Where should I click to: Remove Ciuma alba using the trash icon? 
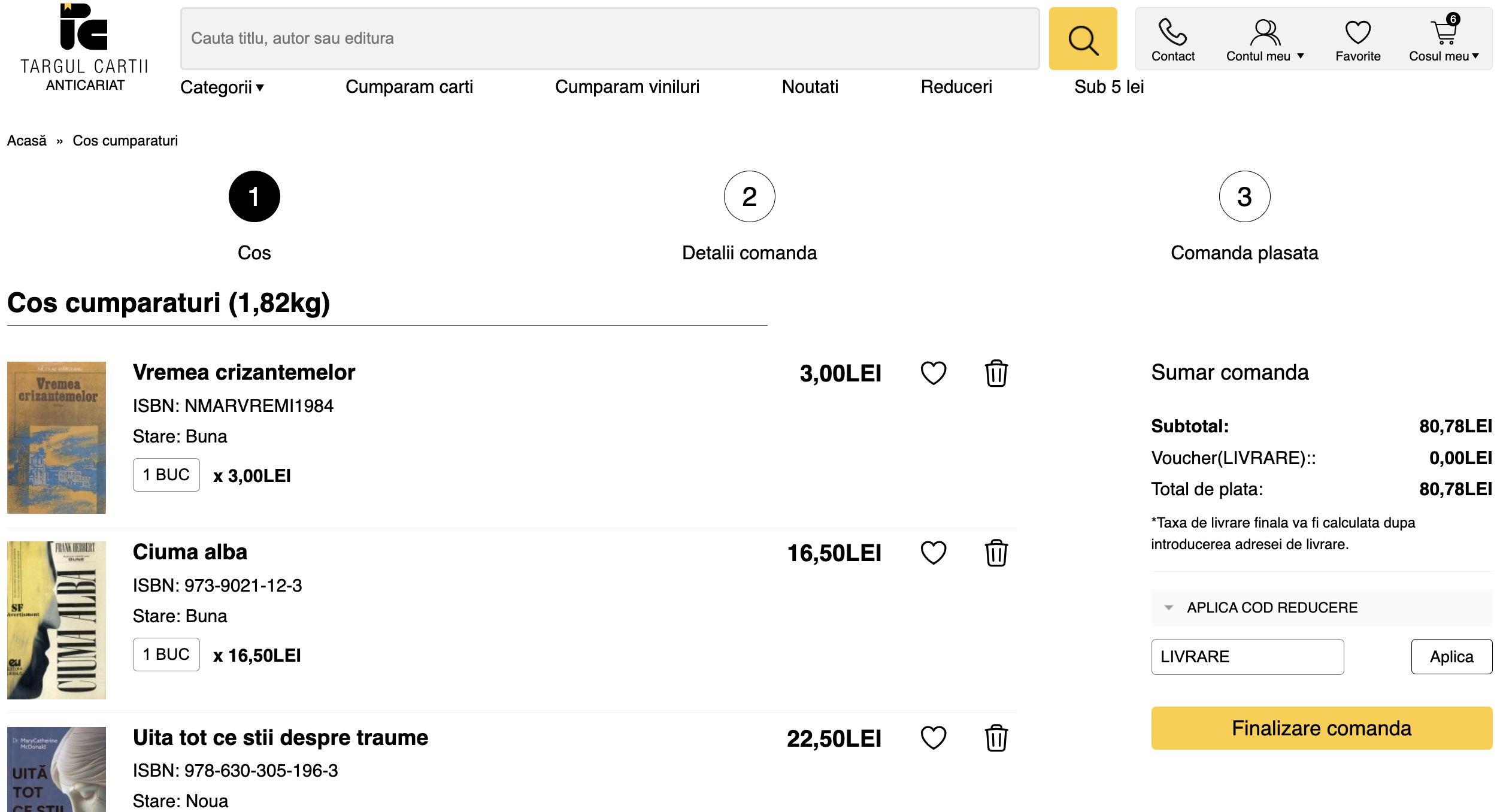996,553
